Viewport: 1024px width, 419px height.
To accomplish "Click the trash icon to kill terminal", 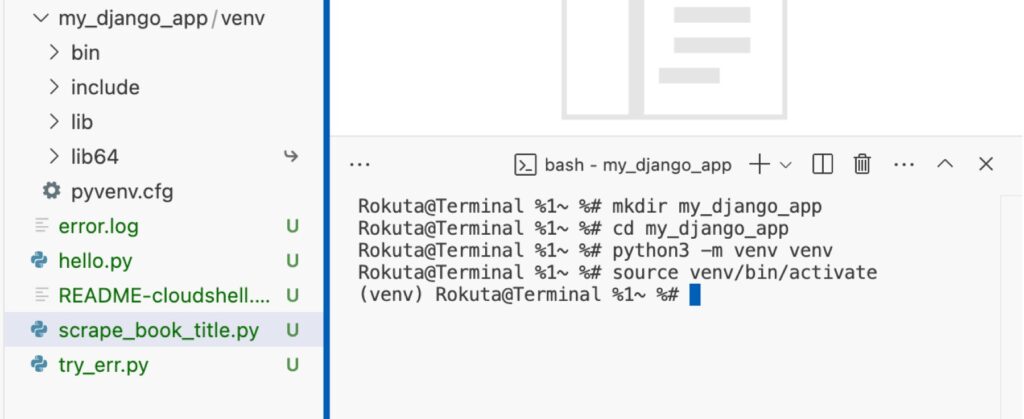I will [862, 164].
